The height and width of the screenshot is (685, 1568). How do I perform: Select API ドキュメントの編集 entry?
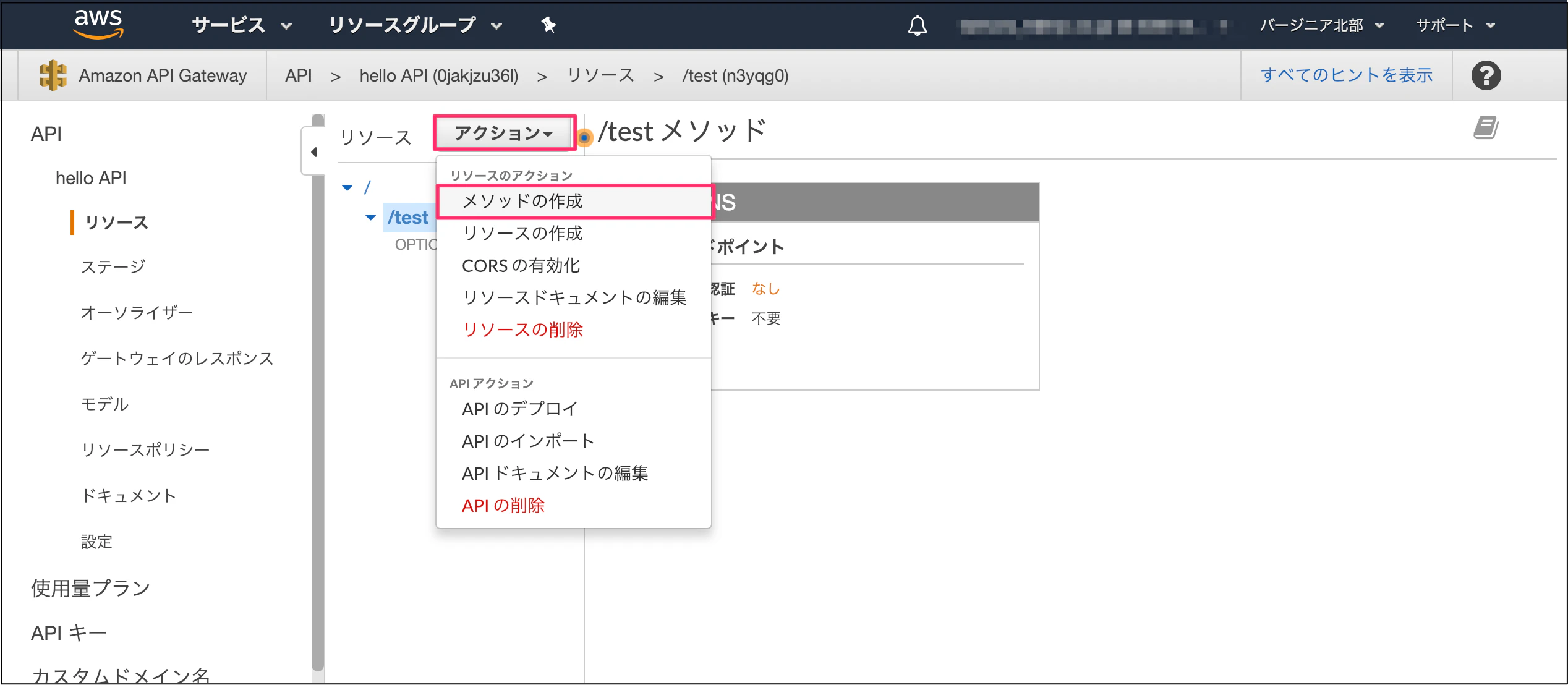555,473
